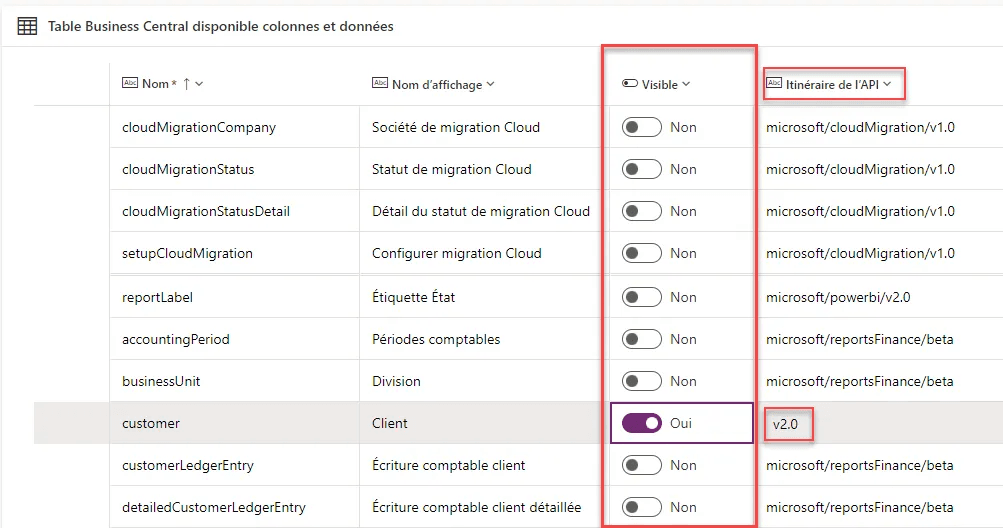Select the customer row name cell
The height and width of the screenshot is (528, 1003).
pyautogui.click(x=151, y=423)
